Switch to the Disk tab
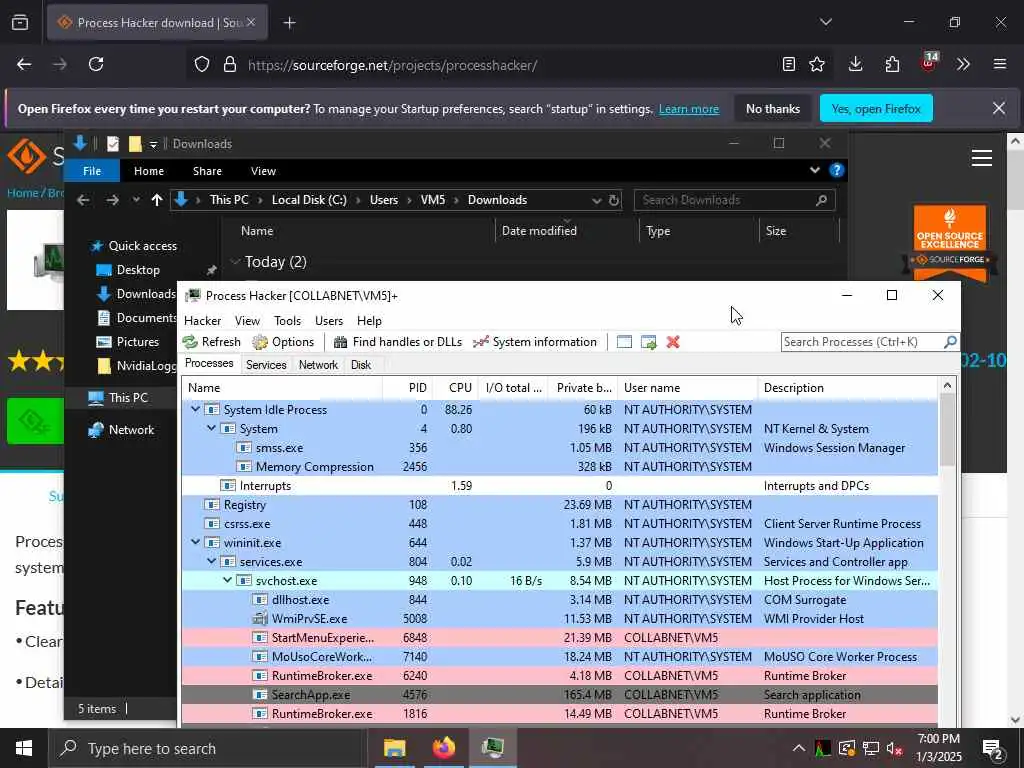Image resolution: width=1024 pixels, height=768 pixels. click(360, 364)
